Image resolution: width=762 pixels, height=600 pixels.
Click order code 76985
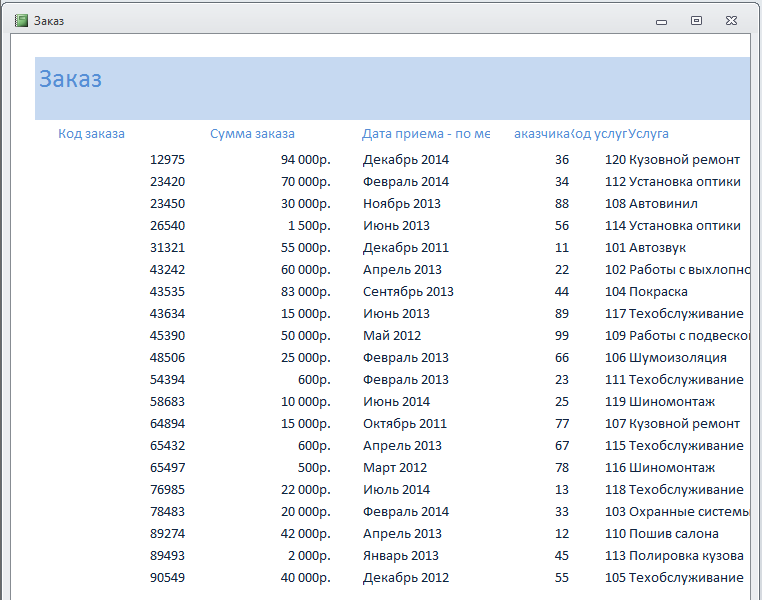pos(167,490)
